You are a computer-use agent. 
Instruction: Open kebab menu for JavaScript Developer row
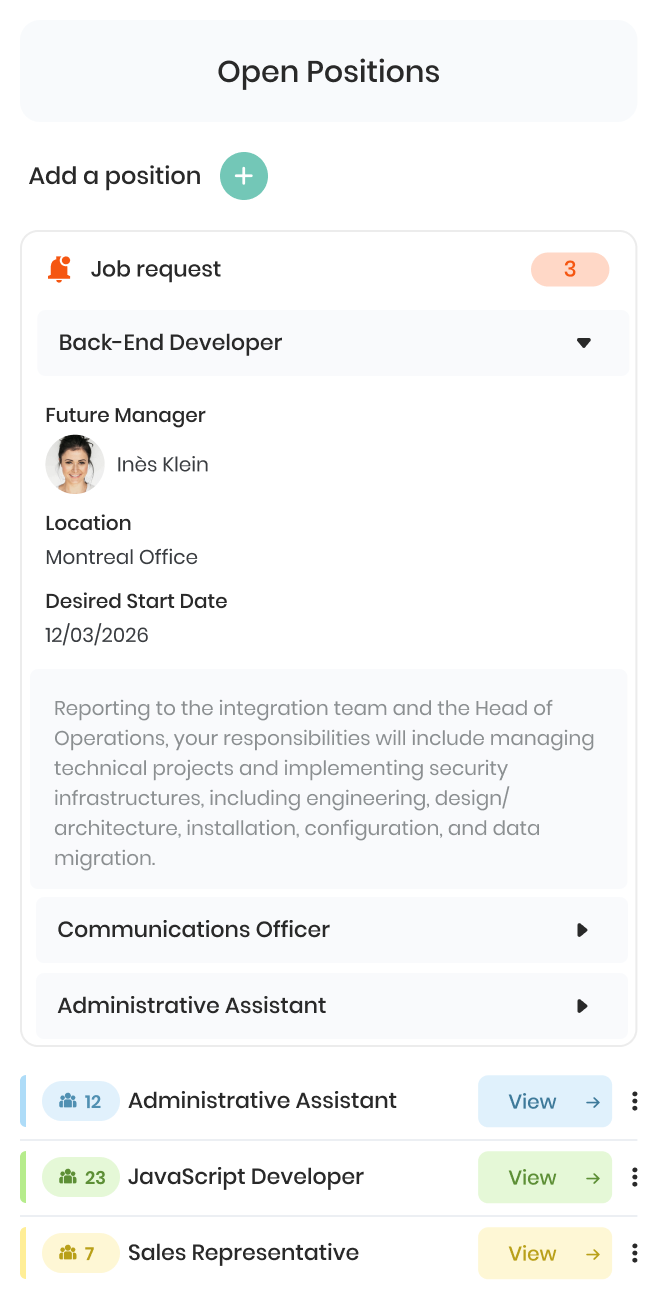pyautogui.click(x=634, y=1177)
